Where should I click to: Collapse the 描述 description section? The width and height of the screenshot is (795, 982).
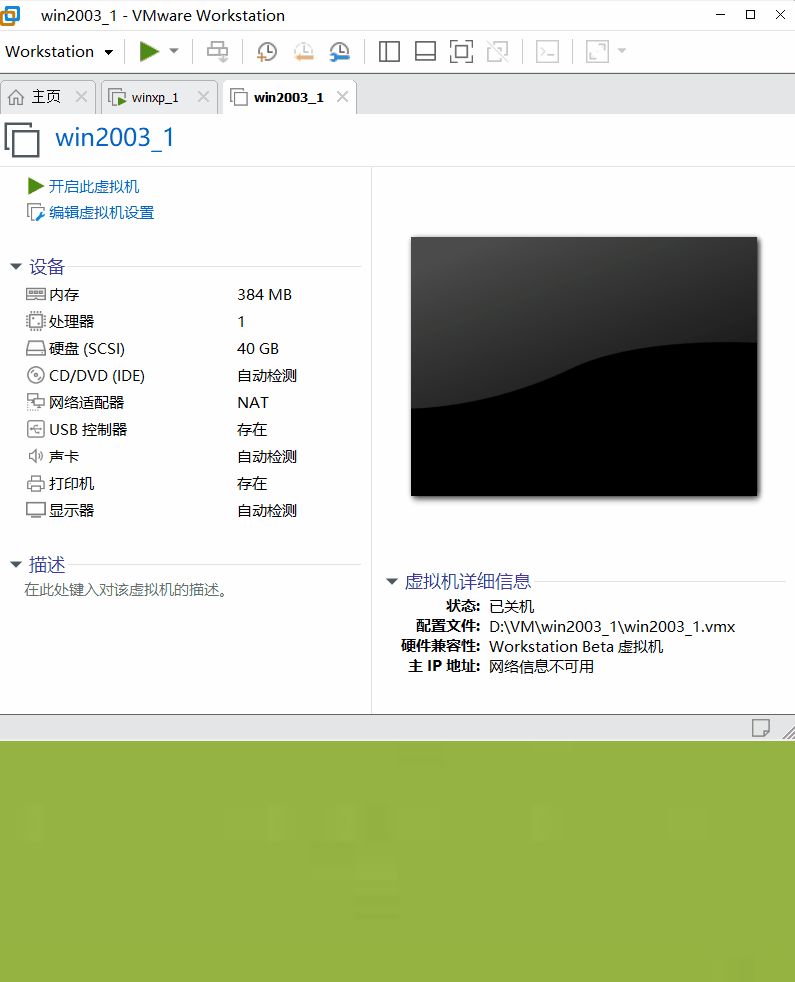[16, 565]
